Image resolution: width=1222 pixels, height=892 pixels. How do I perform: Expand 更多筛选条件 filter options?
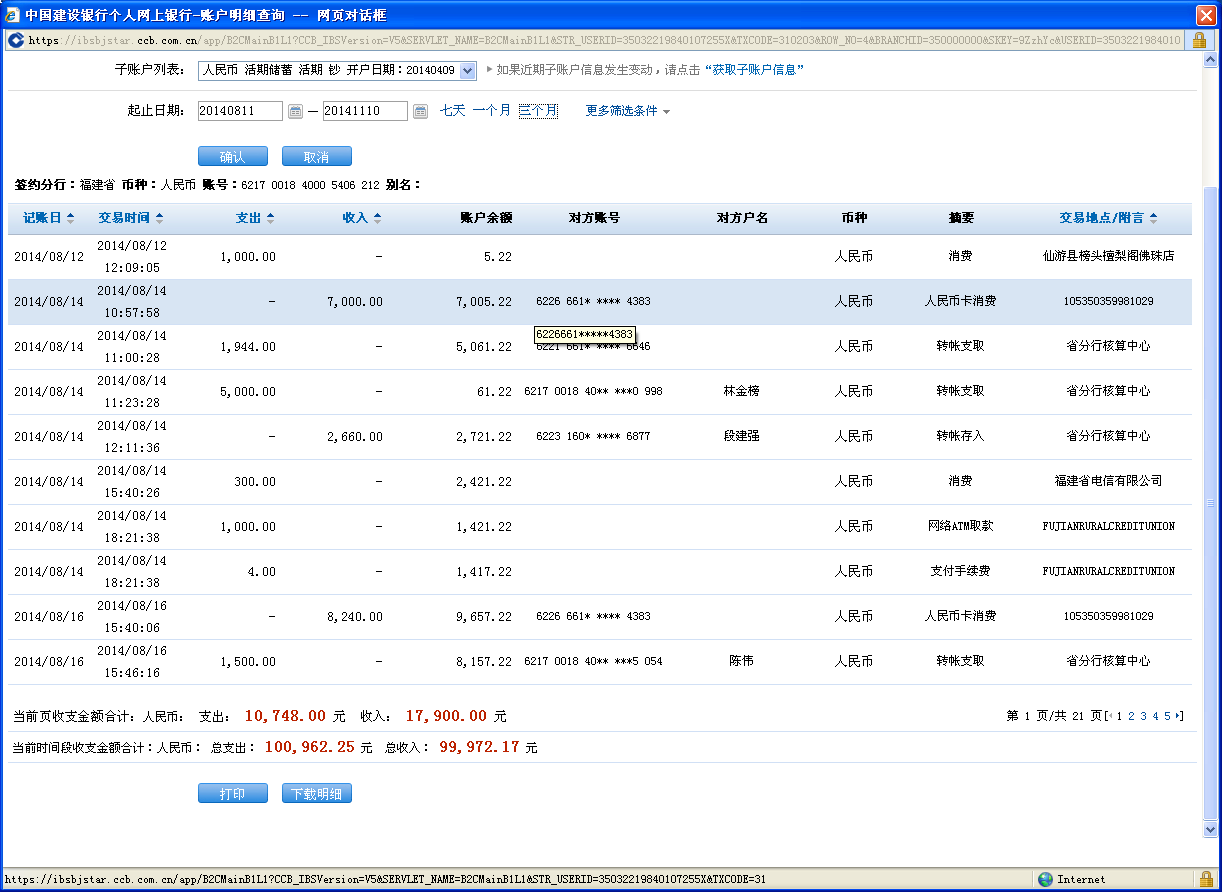pyautogui.click(x=627, y=111)
